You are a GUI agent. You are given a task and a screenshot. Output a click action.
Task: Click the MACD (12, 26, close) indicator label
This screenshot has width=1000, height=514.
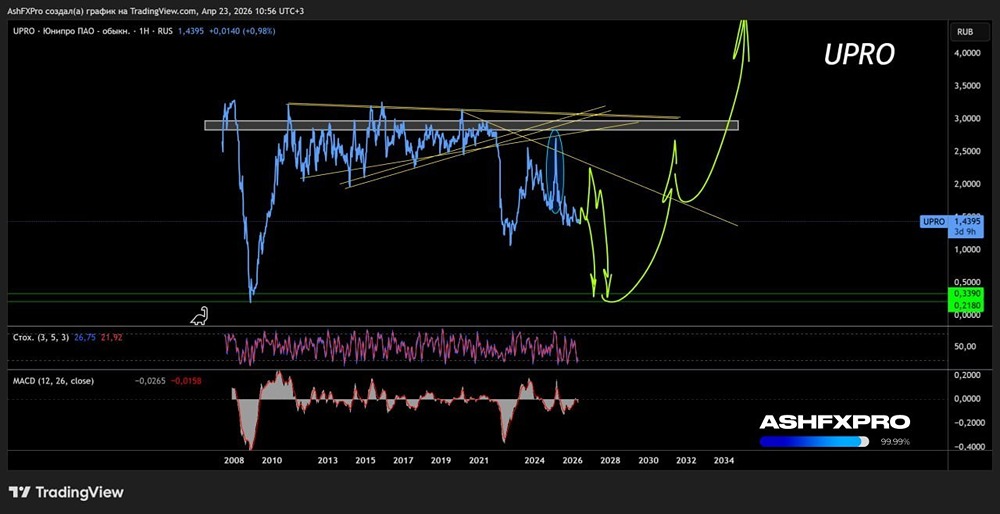pyautogui.click(x=54, y=381)
